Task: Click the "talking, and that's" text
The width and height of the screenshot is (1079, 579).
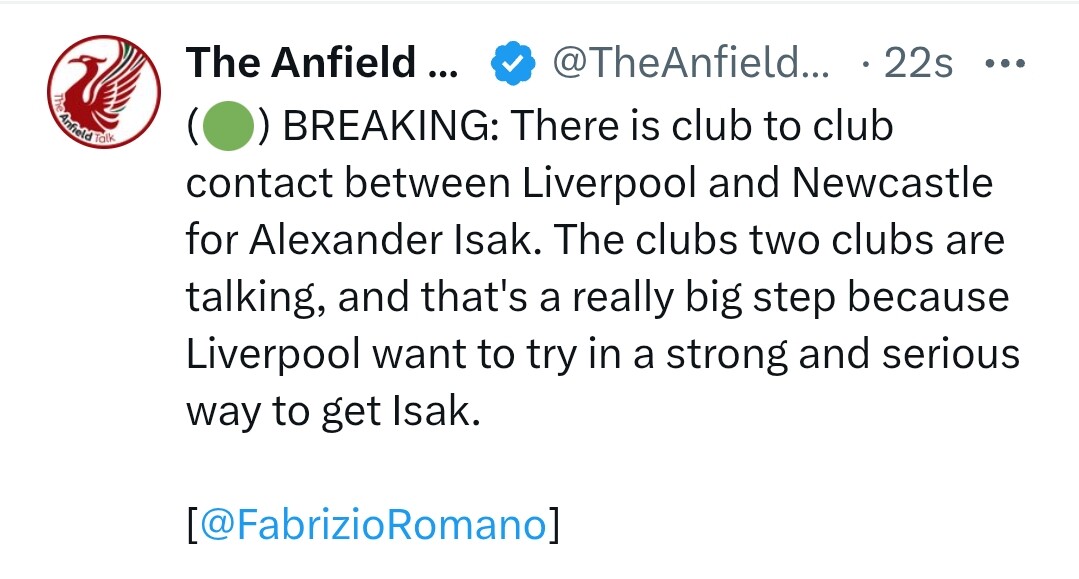Action: [341, 298]
